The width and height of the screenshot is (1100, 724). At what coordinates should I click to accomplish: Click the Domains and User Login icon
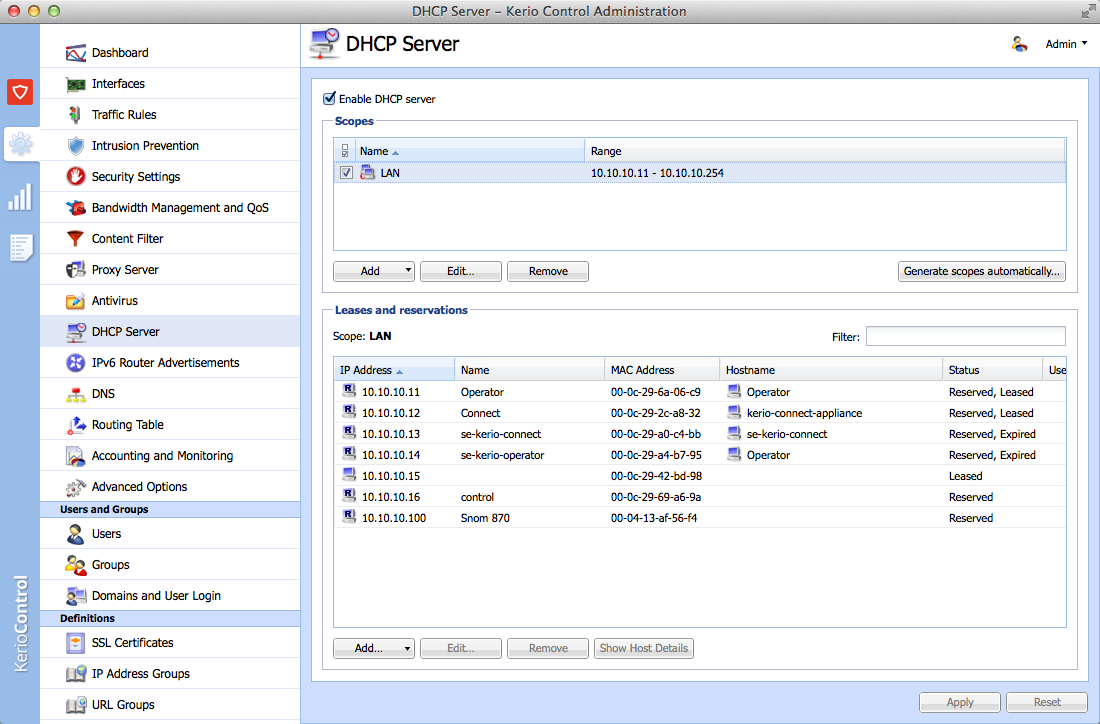[76, 596]
